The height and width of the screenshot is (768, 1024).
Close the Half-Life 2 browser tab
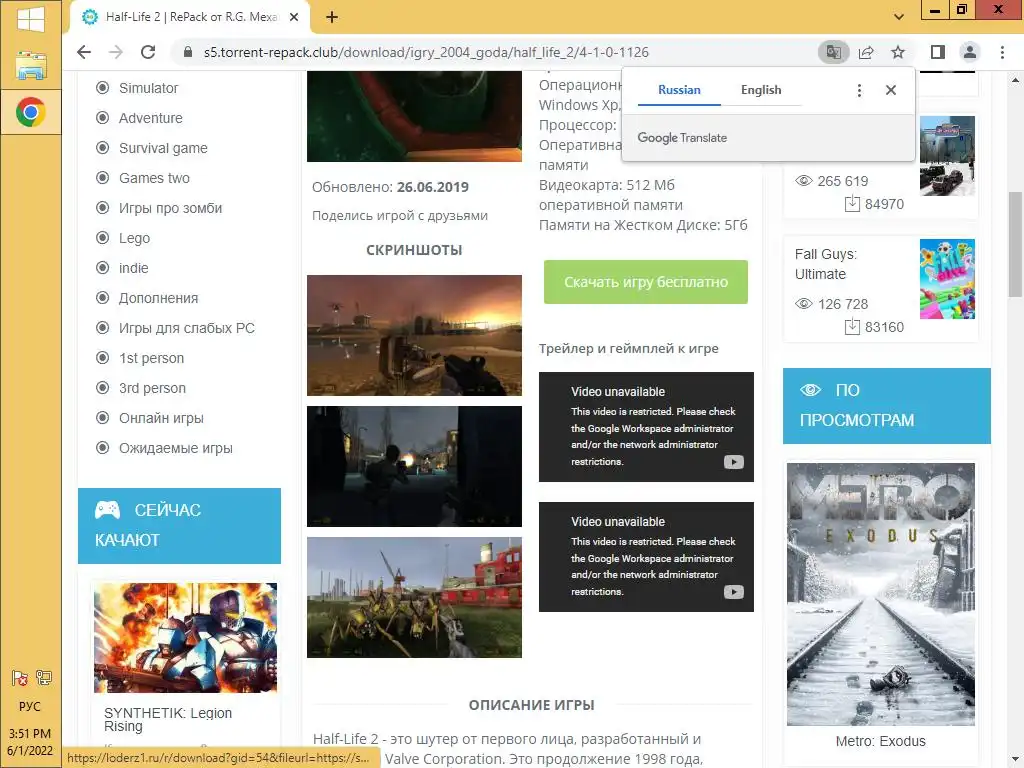tap(294, 17)
